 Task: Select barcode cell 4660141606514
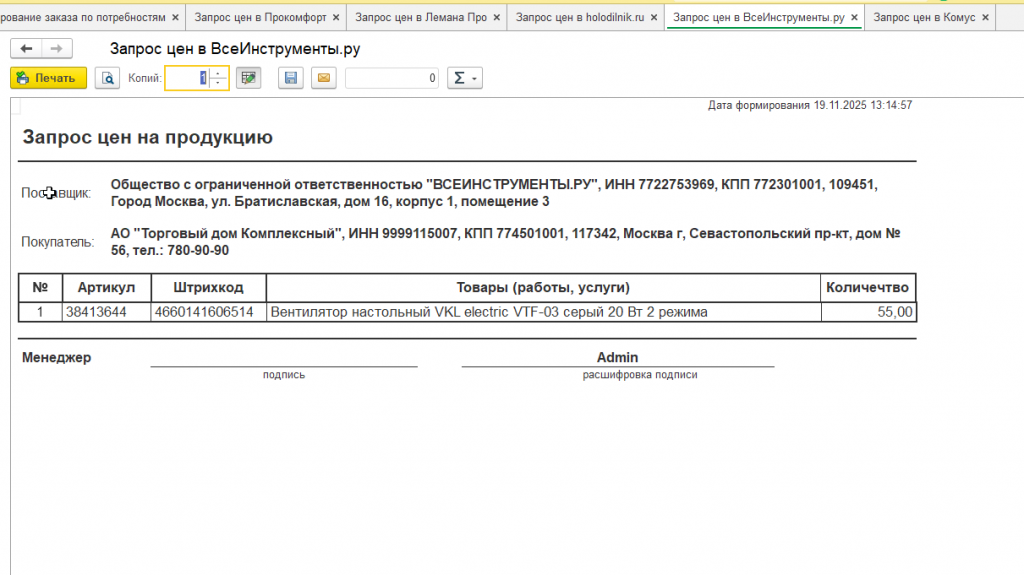click(208, 312)
